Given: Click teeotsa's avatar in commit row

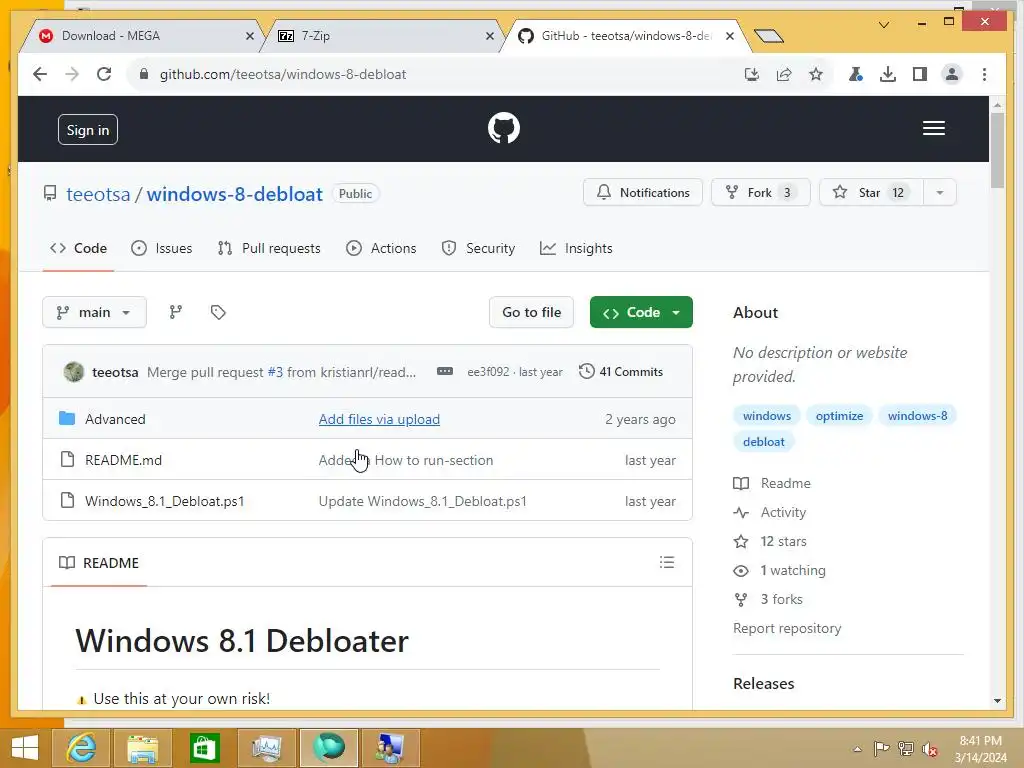Looking at the screenshot, I should [74, 372].
